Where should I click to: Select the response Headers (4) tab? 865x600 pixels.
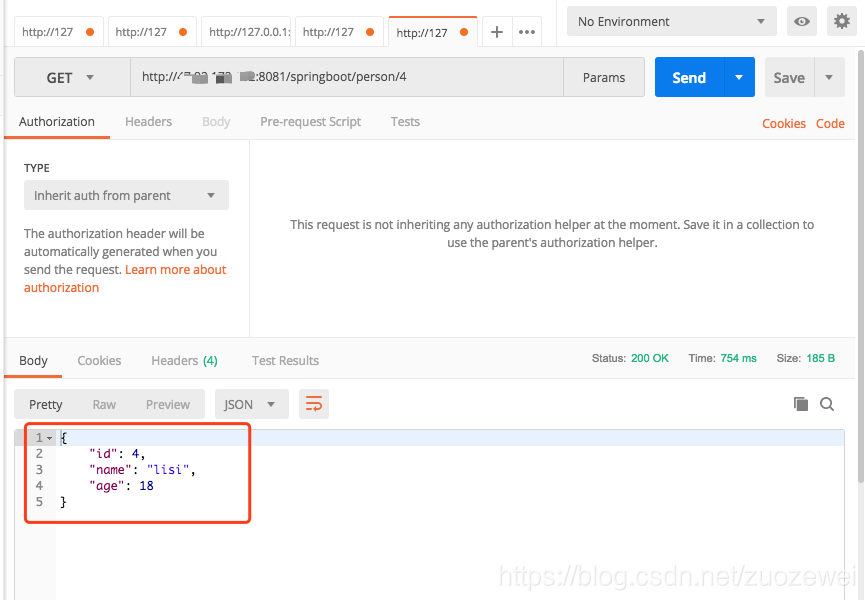[184, 360]
